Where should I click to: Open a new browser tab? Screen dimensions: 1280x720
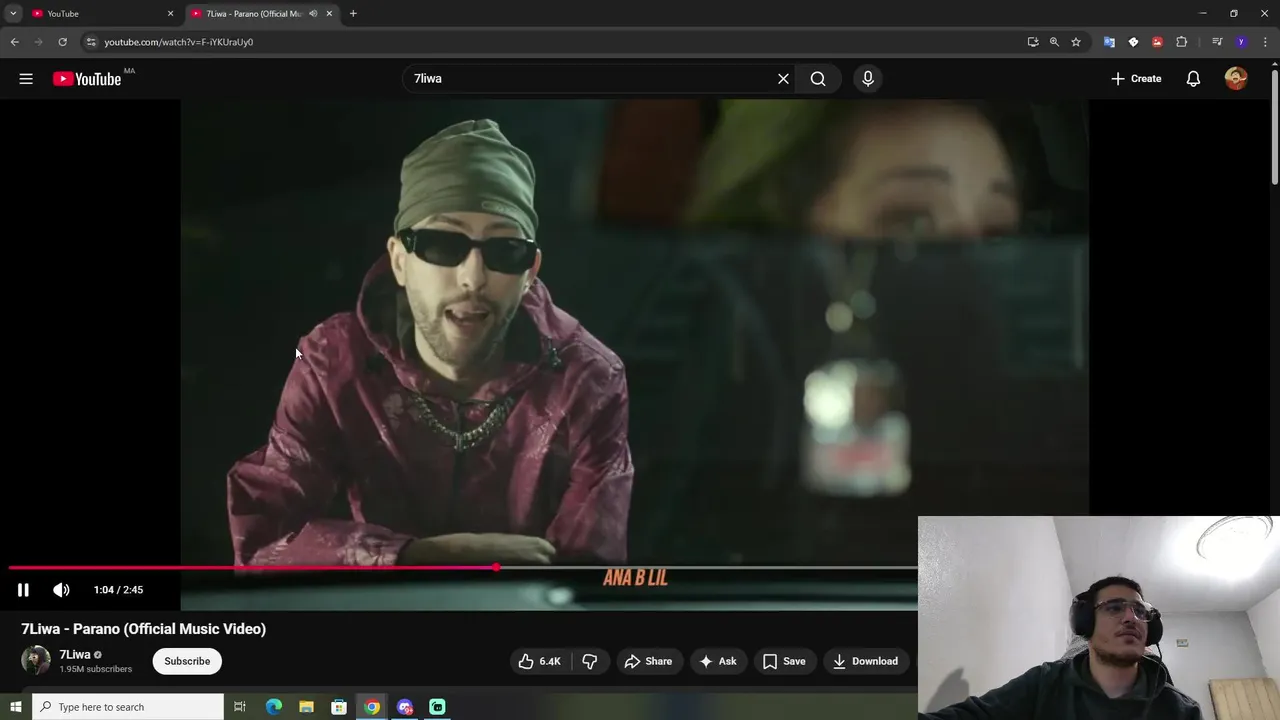(x=353, y=14)
